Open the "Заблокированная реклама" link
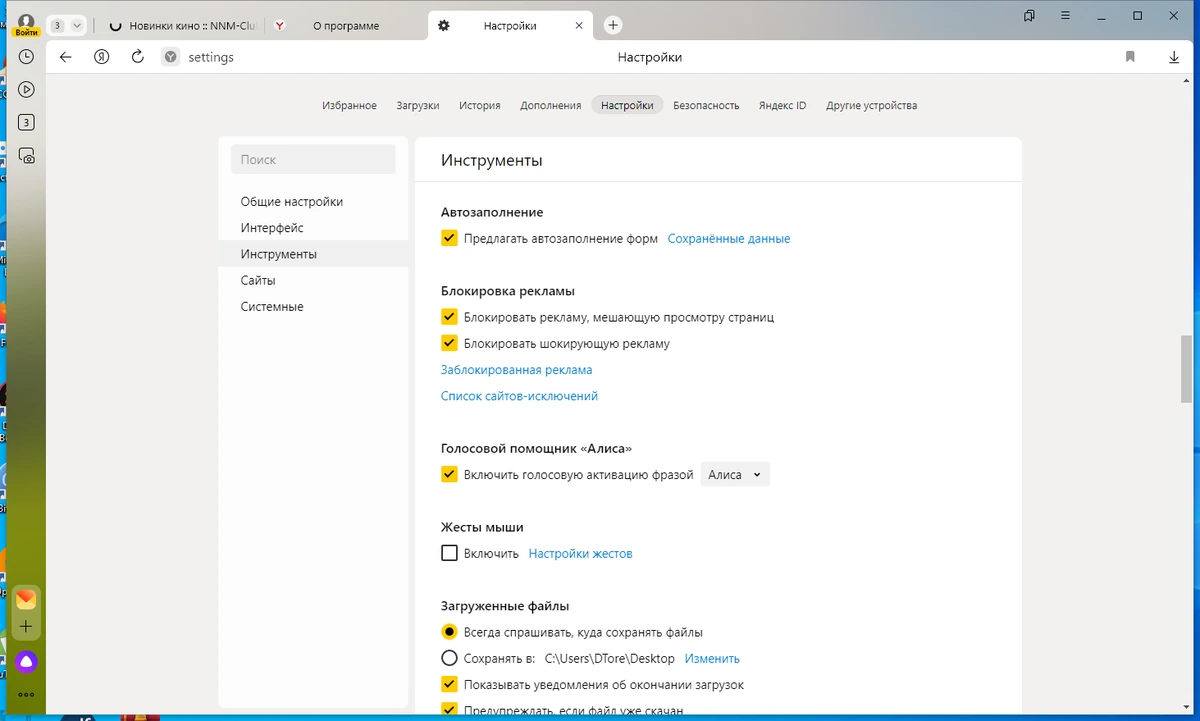This screenshot has width=1200, height=721. pos(516,370)
